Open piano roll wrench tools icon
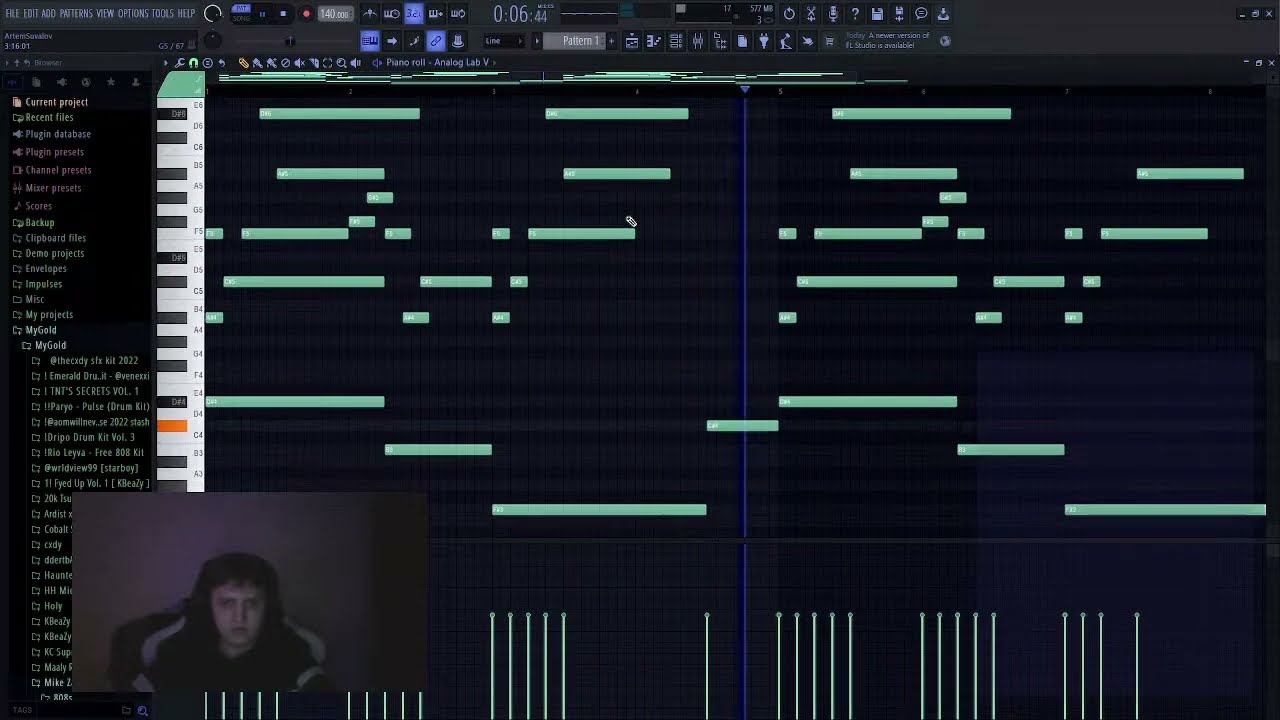Screen dimensions: 1280x720 point(180,63)
